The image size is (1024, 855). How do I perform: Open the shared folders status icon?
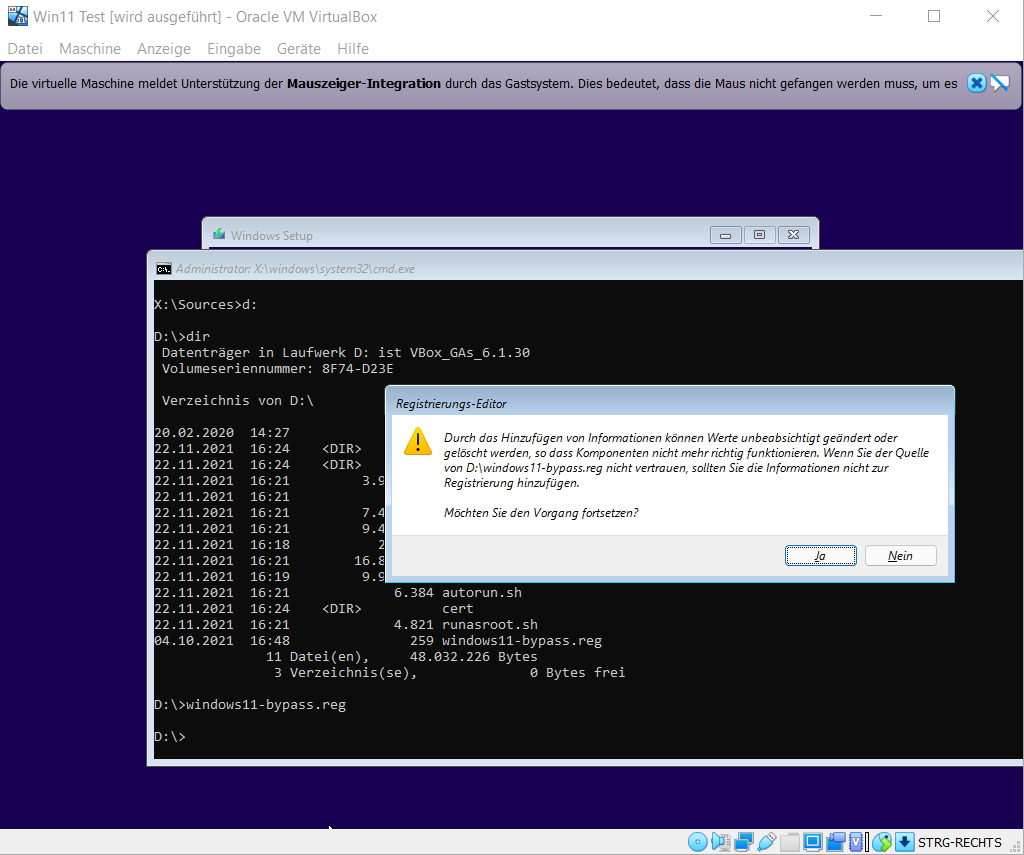click(790, 842)
